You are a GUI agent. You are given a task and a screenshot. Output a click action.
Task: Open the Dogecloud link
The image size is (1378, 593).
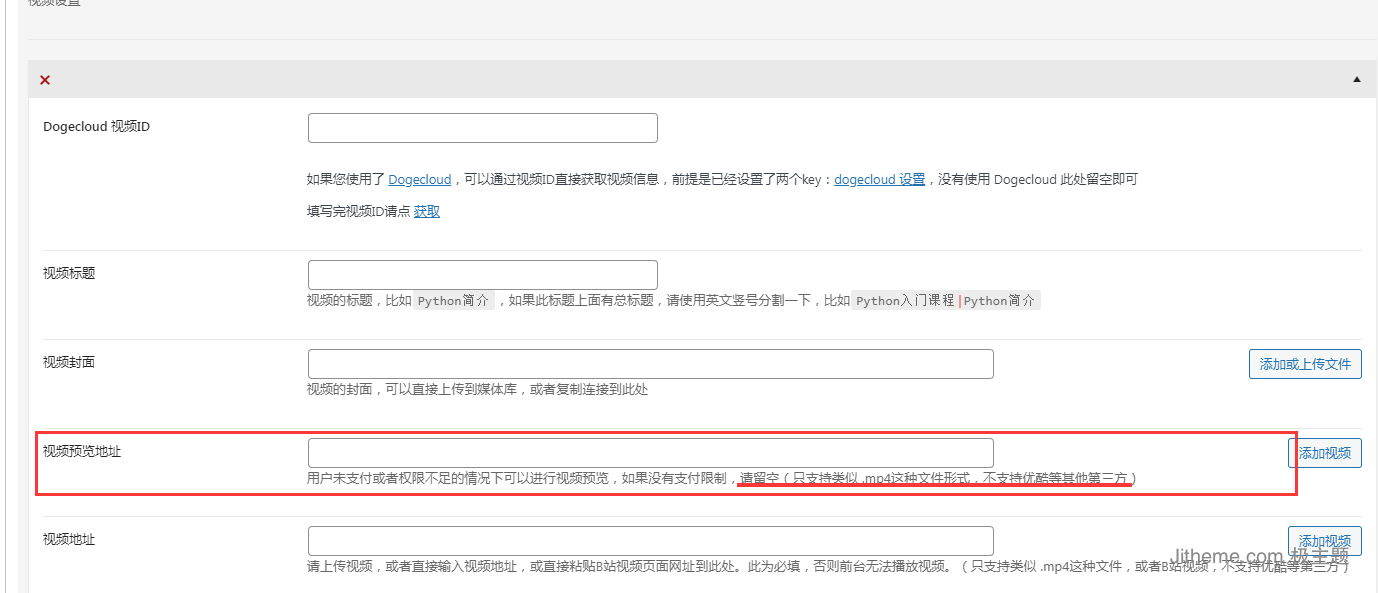pos(419,180)
